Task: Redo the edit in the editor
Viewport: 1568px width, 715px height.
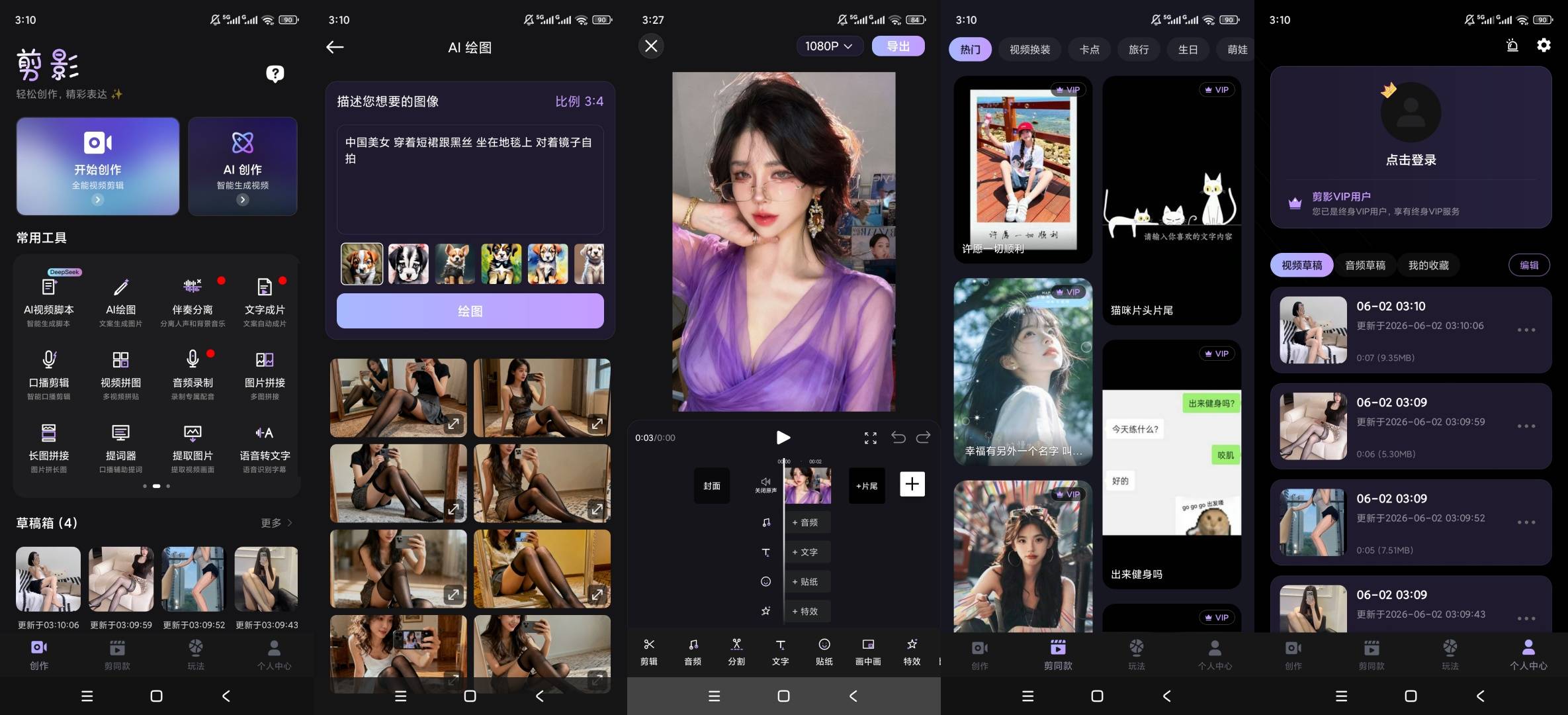Action: click(923, 437)
